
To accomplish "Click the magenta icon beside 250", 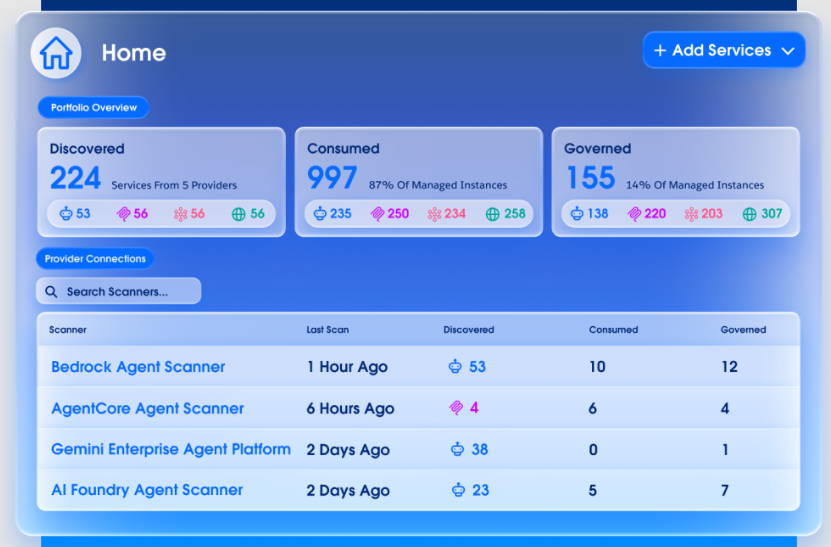I will 377,214.
